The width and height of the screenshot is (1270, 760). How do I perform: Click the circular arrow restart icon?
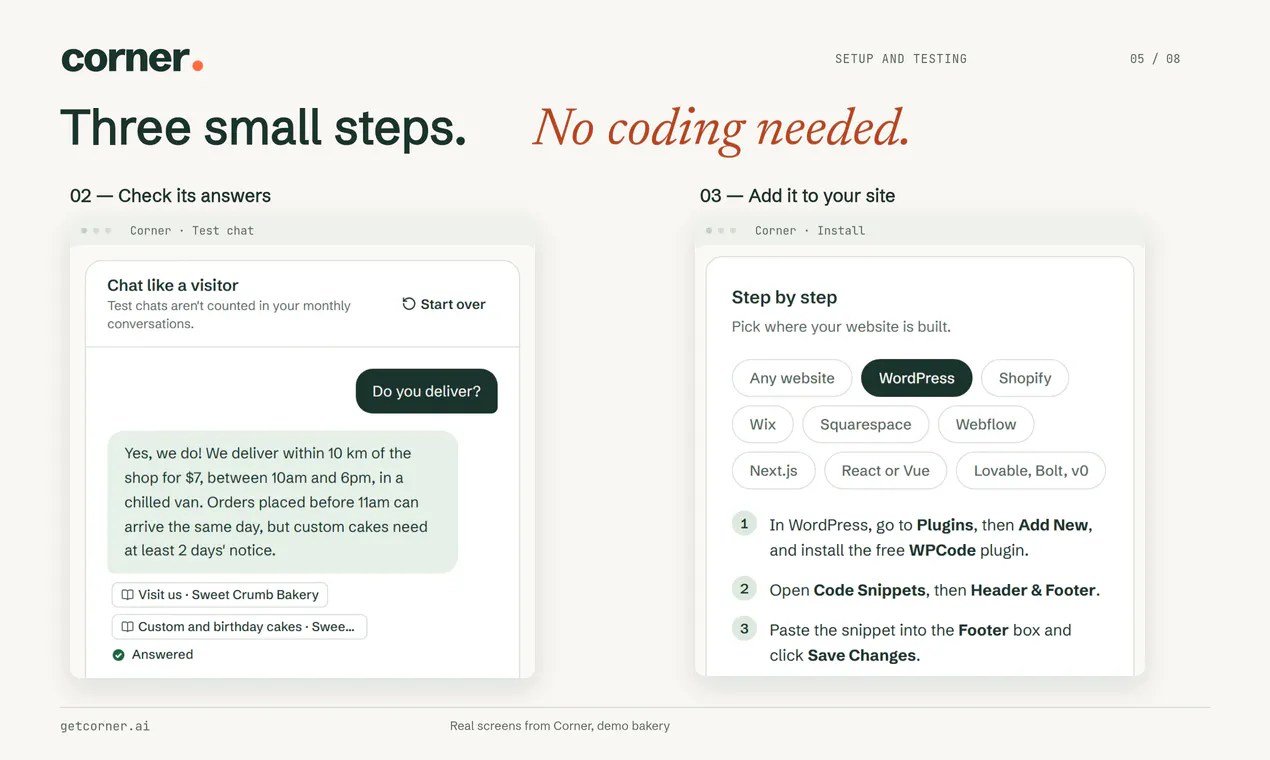point(409,304)
